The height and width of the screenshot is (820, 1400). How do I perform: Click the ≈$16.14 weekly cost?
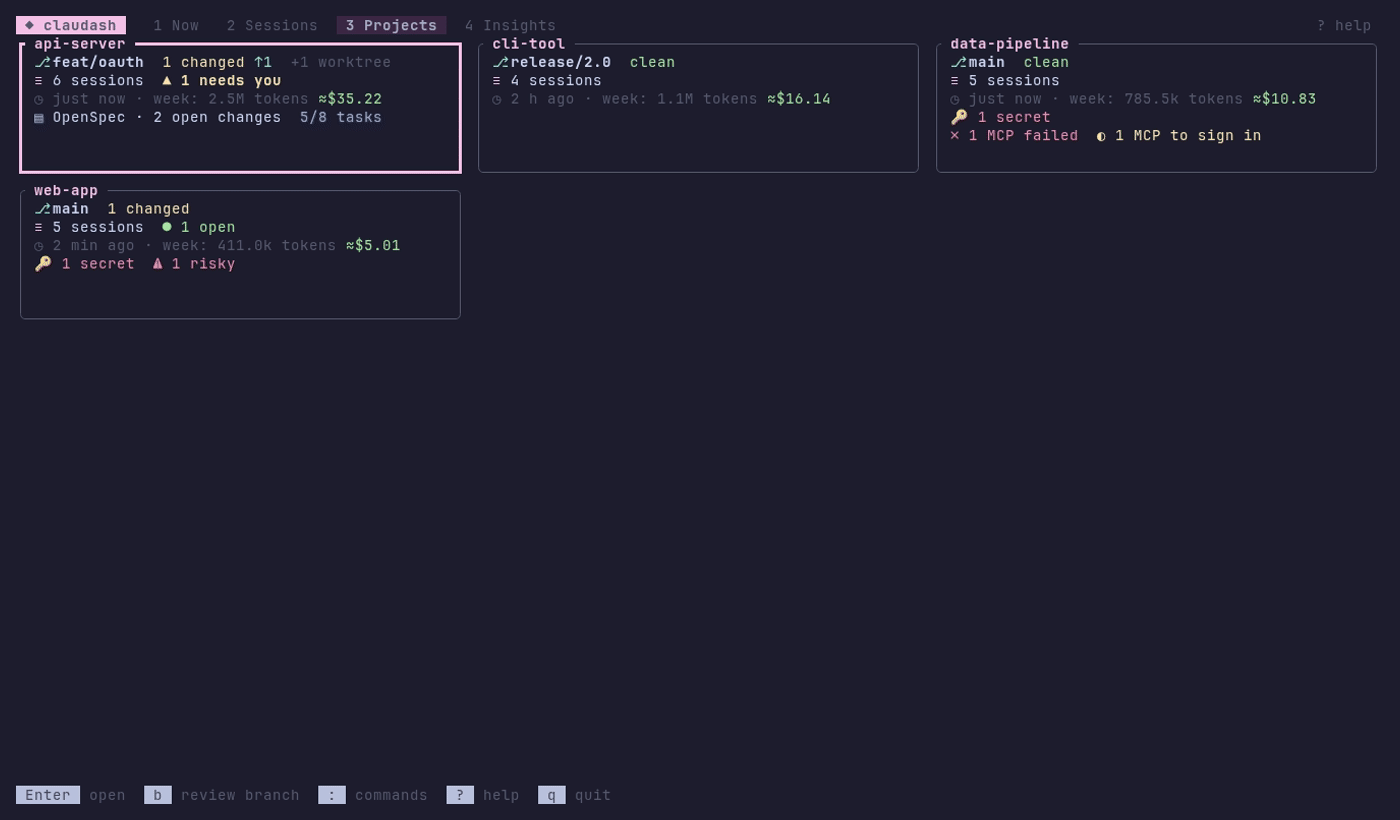pos(799,100)
